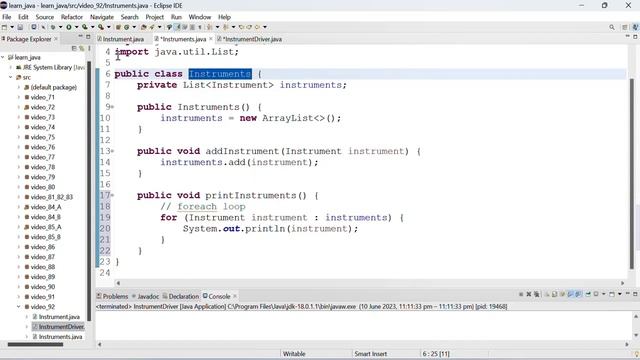Fold the printInstruments method at line 17
The height and width of the screenshot is (360, 640).
point(112,195)
